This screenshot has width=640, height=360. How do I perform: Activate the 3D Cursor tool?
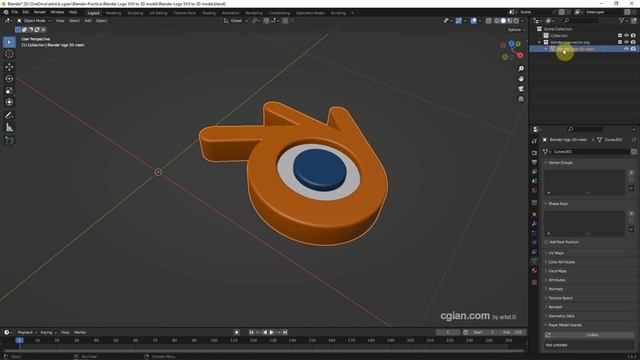point(9,54)
